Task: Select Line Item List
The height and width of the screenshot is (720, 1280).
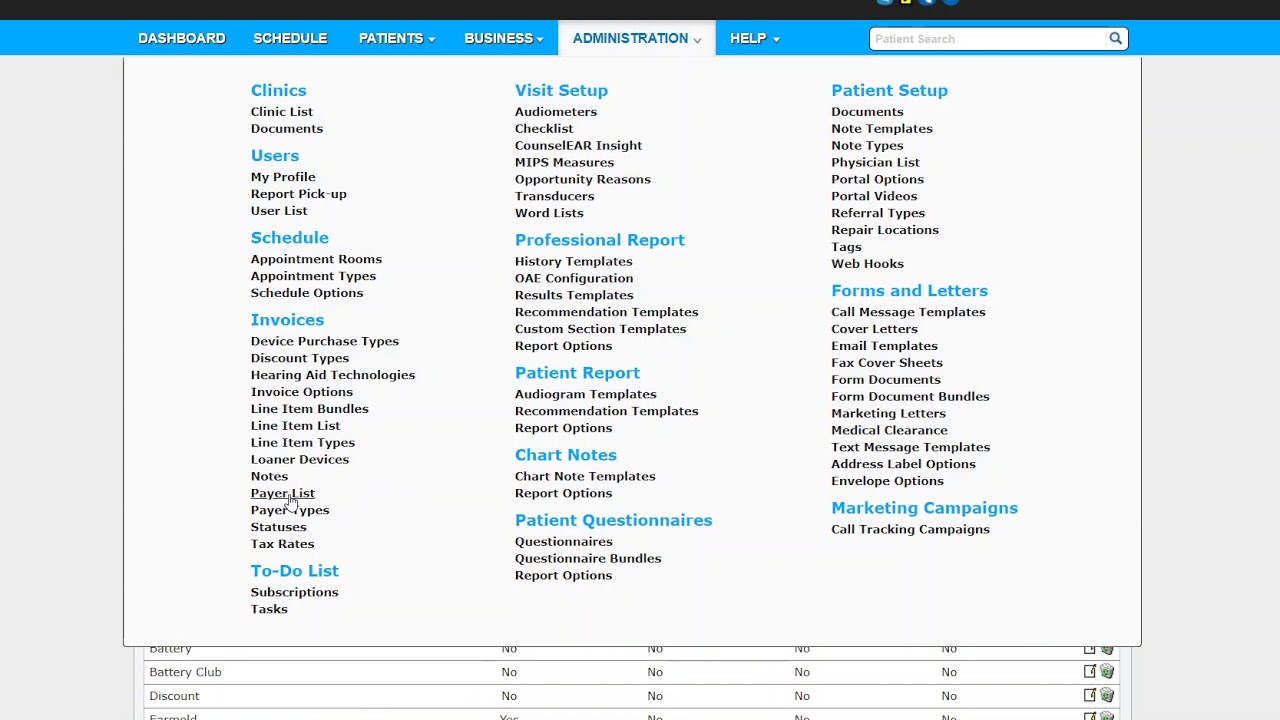Action: [296, 426]
